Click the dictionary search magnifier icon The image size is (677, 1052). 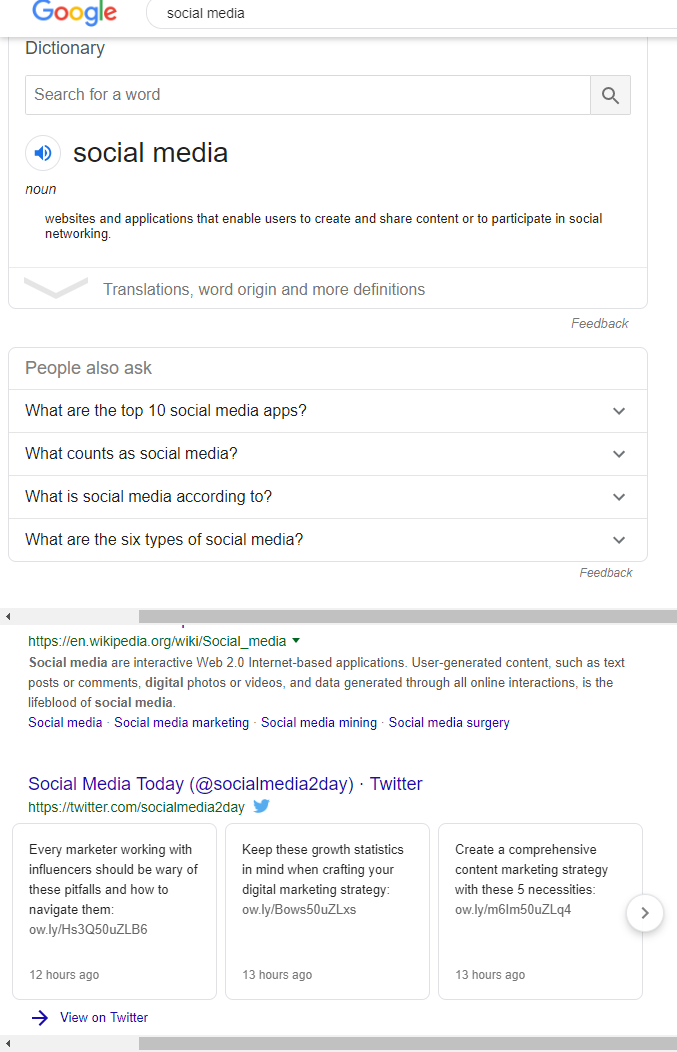click(610, 95)
